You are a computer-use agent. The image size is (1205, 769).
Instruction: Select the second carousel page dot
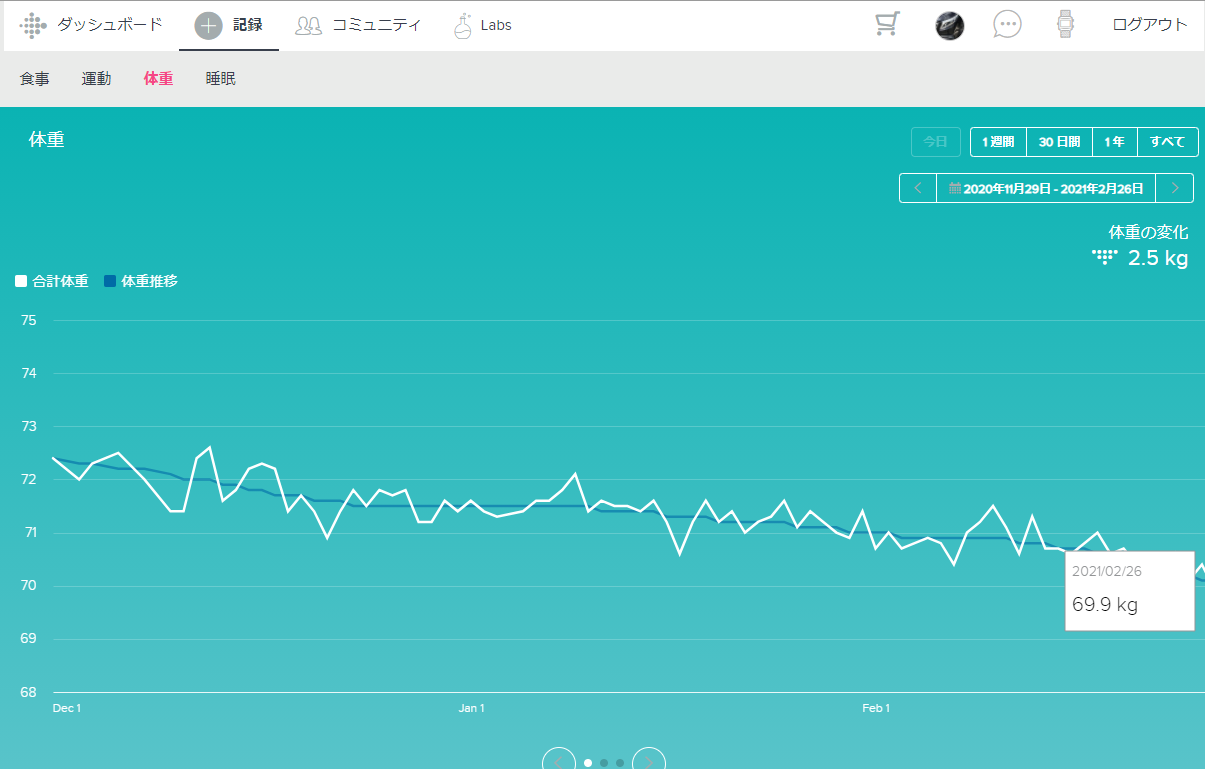(604, 763)
